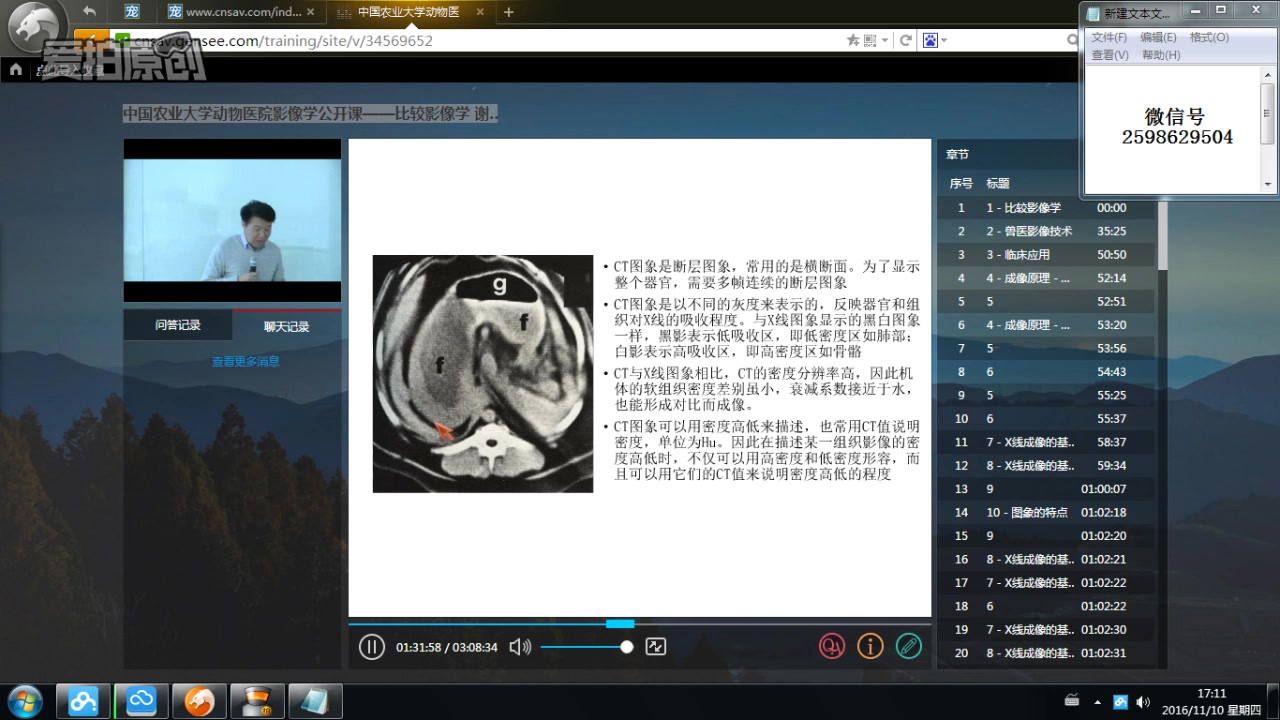Select chapter 6 成像原理 at 53:20
The image size is (1280, 720).
coord(1046,325)
